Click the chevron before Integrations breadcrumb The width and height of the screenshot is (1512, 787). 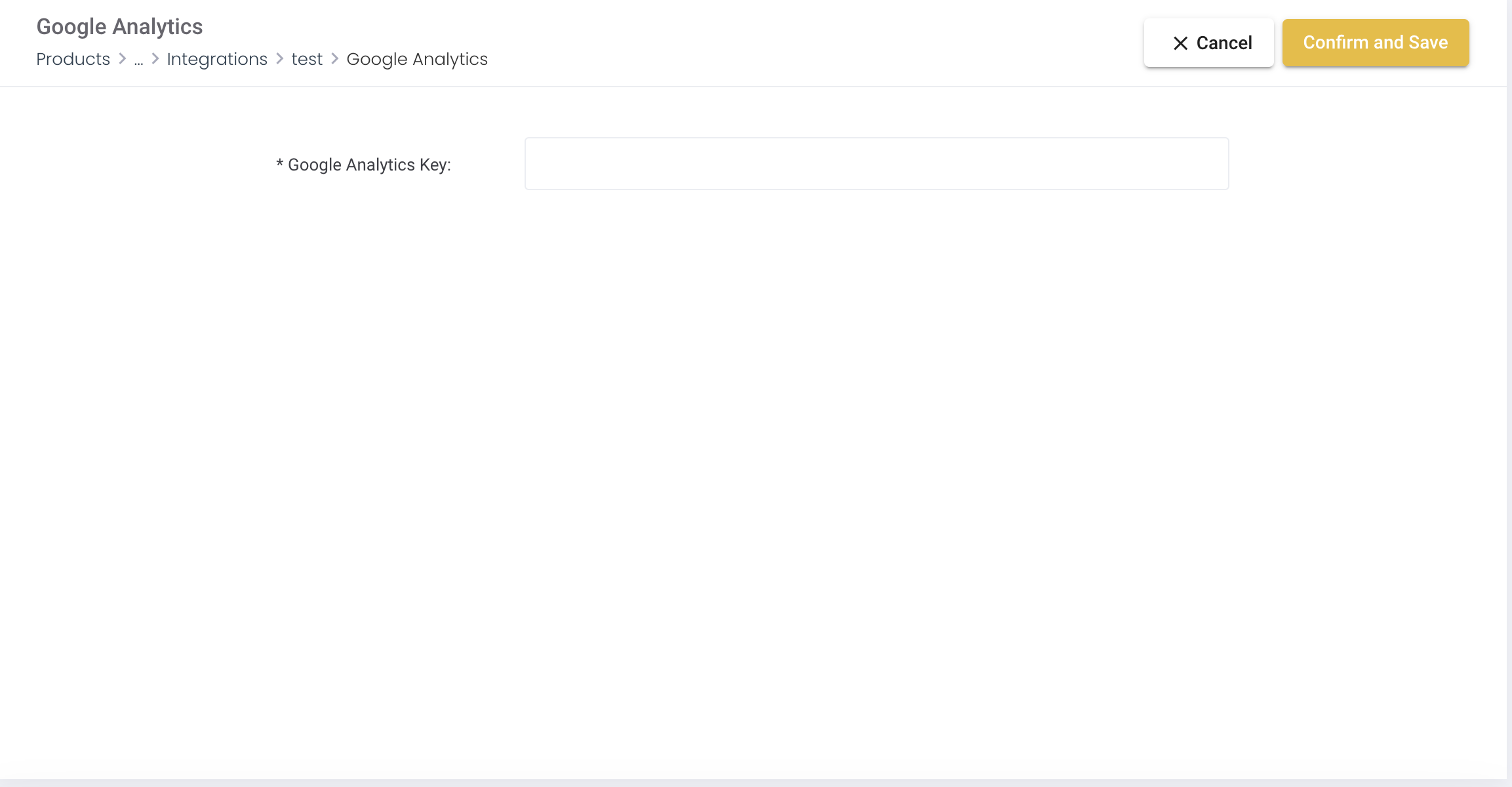[155, 59]
